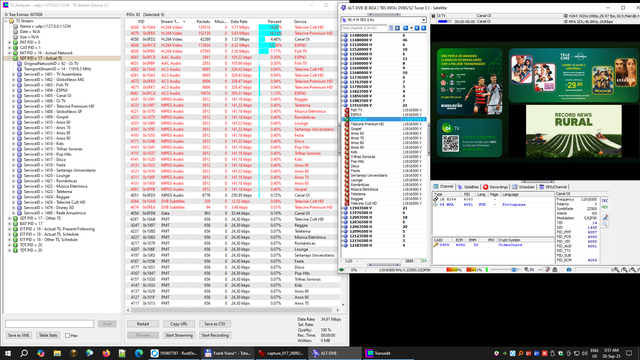Expand NIT PID = 16 Actual Network node
Image resolution: width=640 pixels, height=360 pixels.
point(9,53)
